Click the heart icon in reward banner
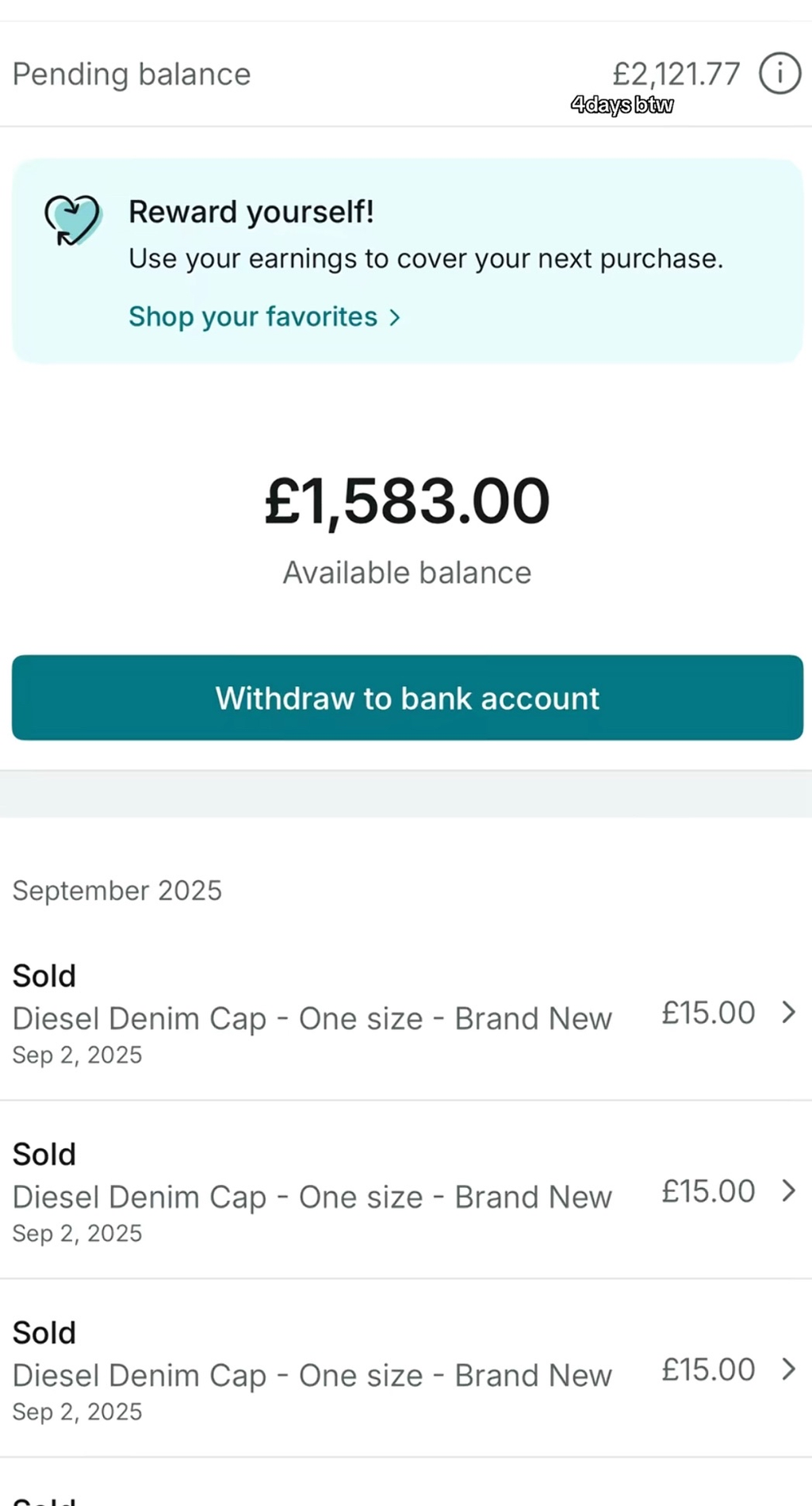This screenshot has height=1506, width=812. point(72,220)
